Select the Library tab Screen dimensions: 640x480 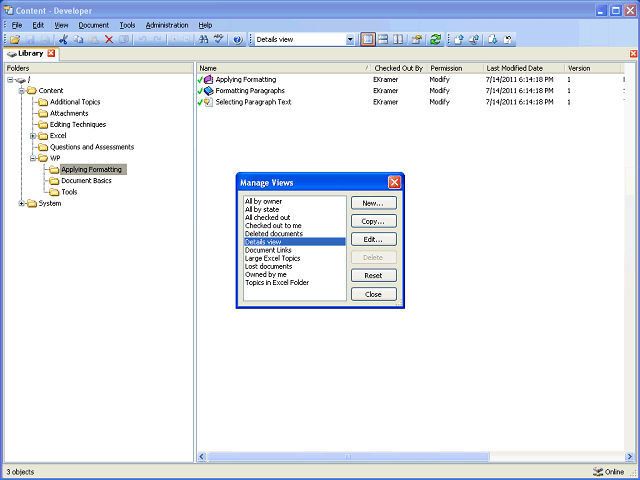point(31,53)
